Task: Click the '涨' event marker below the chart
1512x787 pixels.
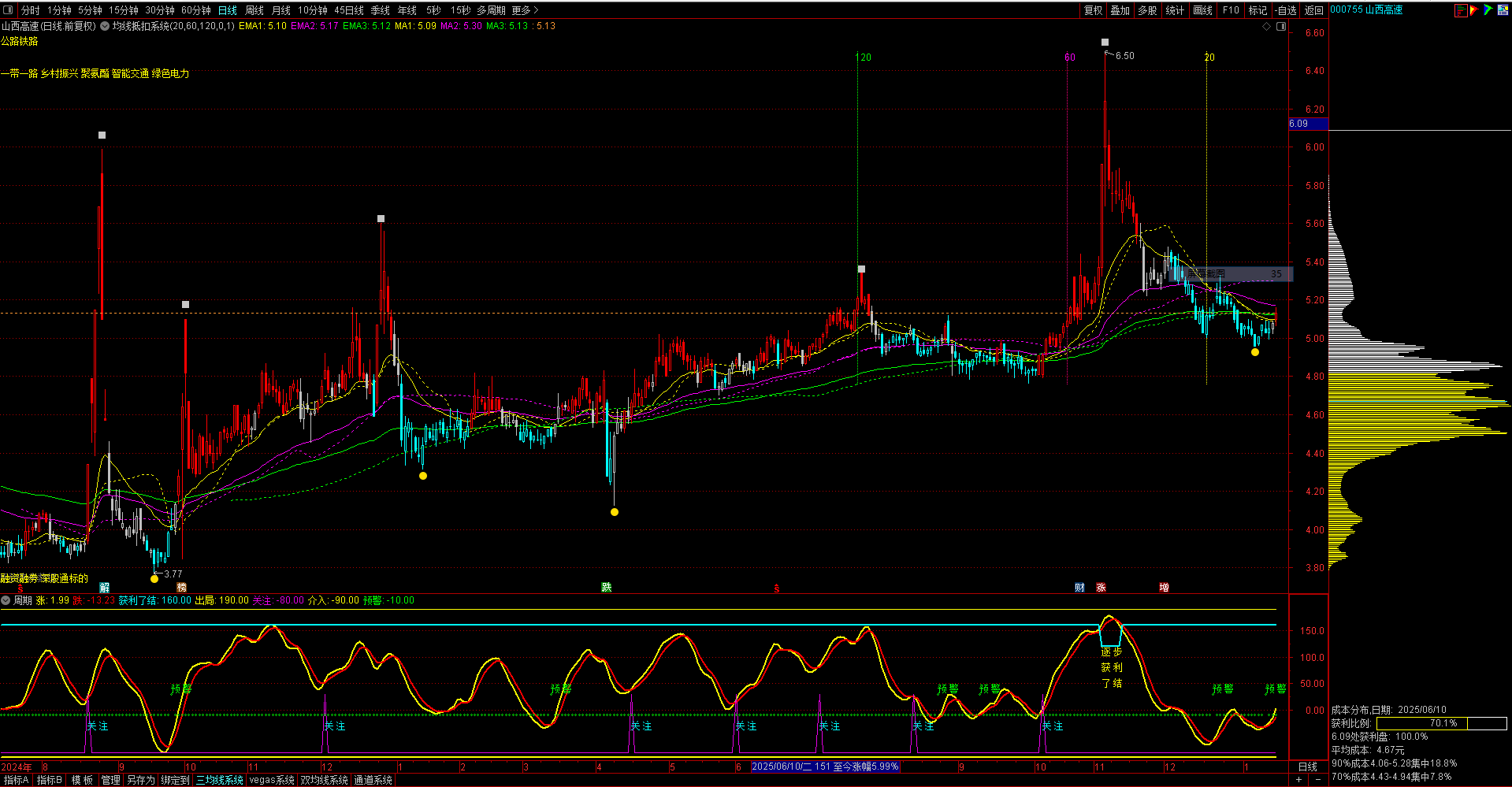Action: [x=1101, y=588]
